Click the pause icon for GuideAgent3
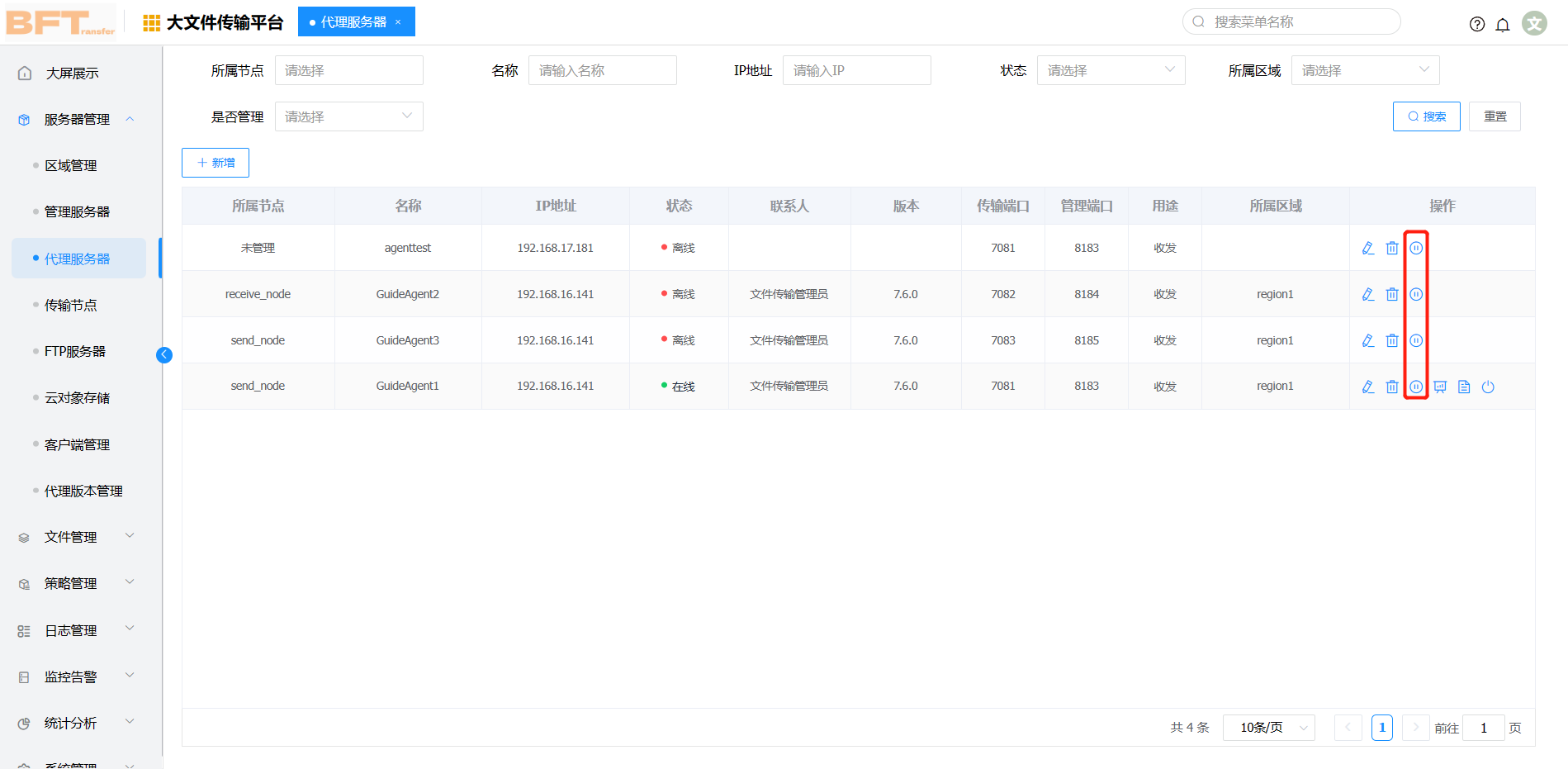Image resolution: width=1568 pixels, height=769 pixels. click(x=1415, y=340)
